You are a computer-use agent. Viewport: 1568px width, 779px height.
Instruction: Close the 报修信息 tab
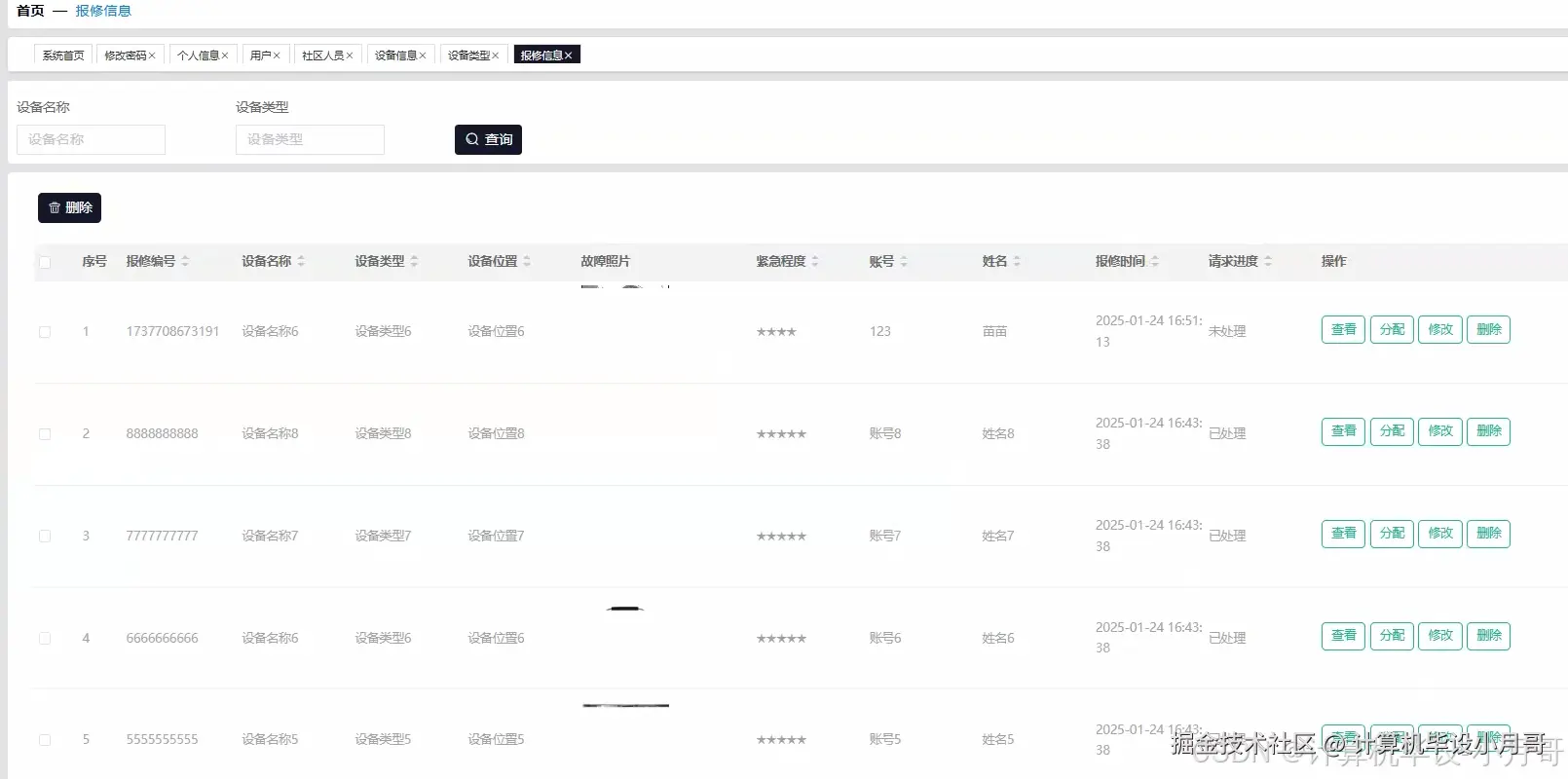568,56
